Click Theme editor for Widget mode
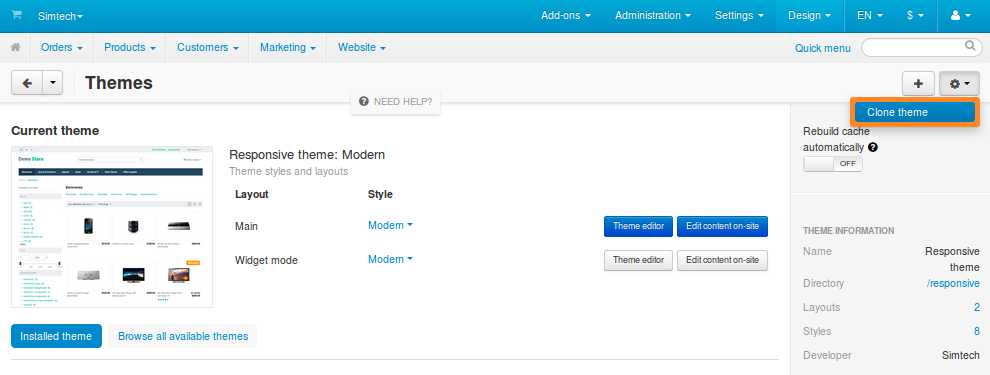 pyautogui.click(x=638, y=260)
